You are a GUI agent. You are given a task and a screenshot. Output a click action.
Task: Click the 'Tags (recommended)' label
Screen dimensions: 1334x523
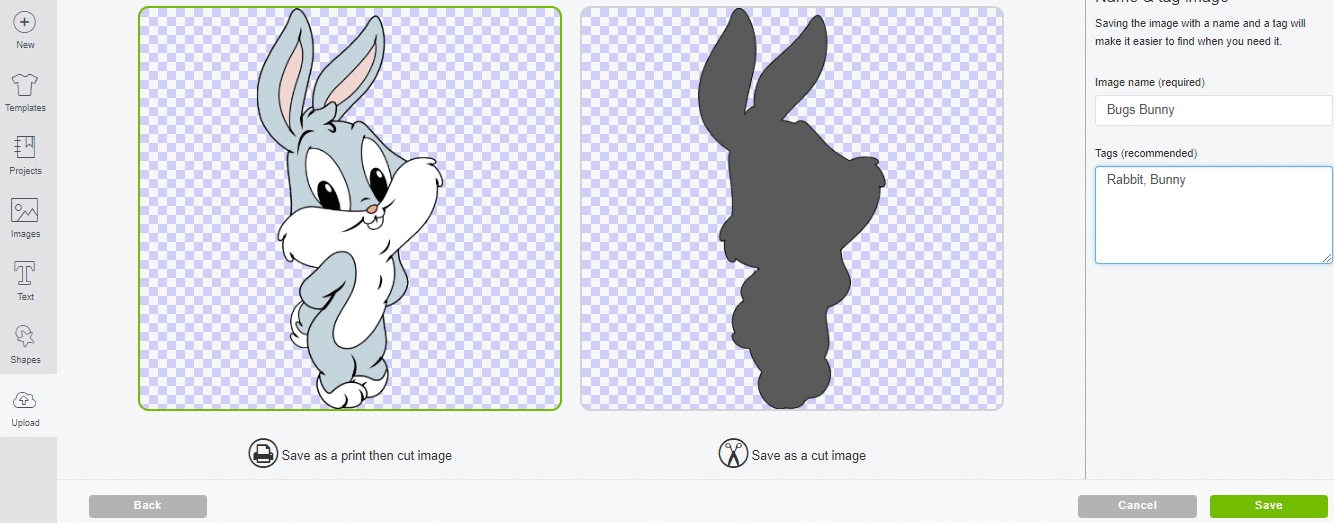click(x=1146, y=153)
